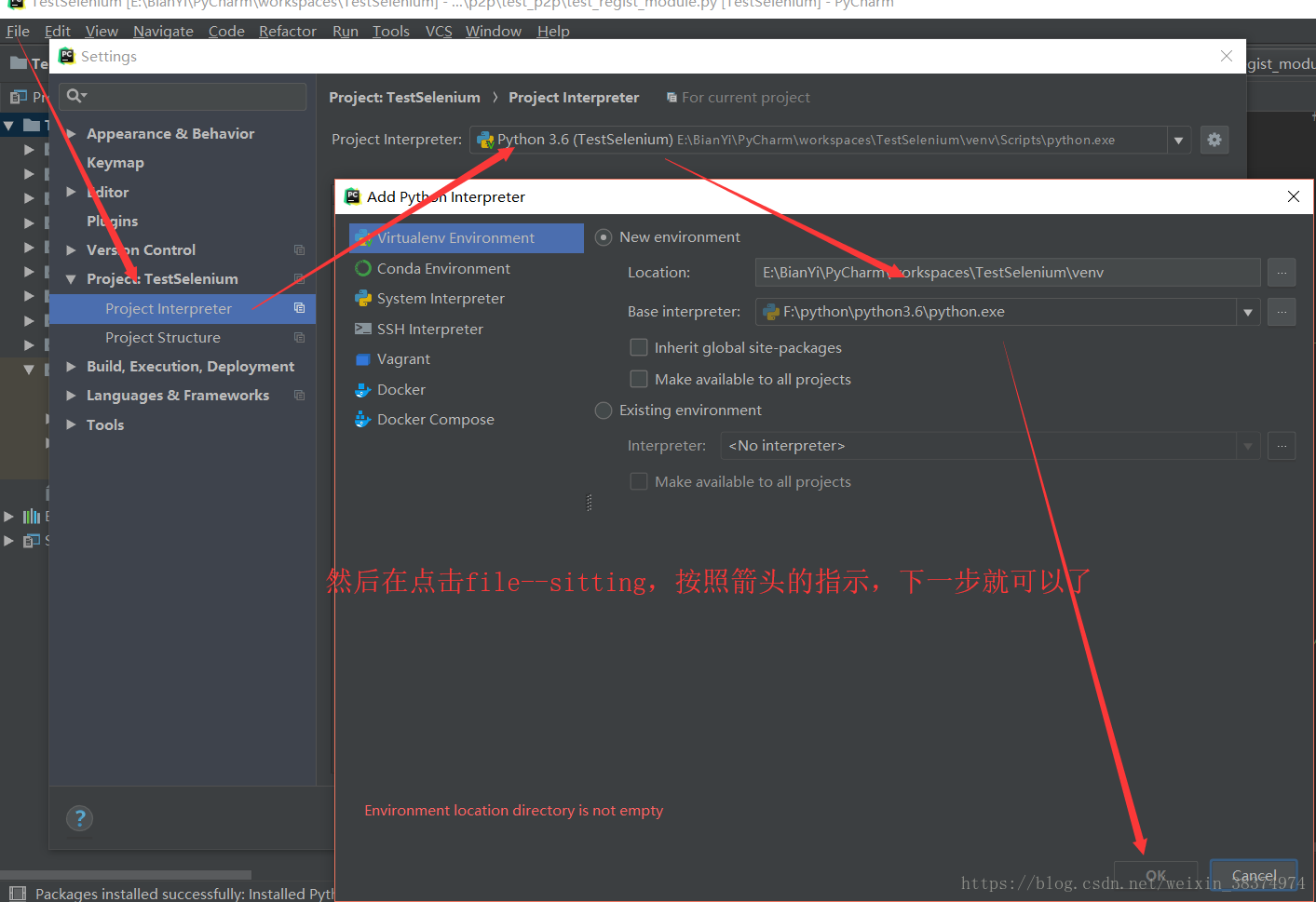Click the Project: TestSelenium breadcrumb
Viewport: 1316px width, 902px height.
click(404, 98)
